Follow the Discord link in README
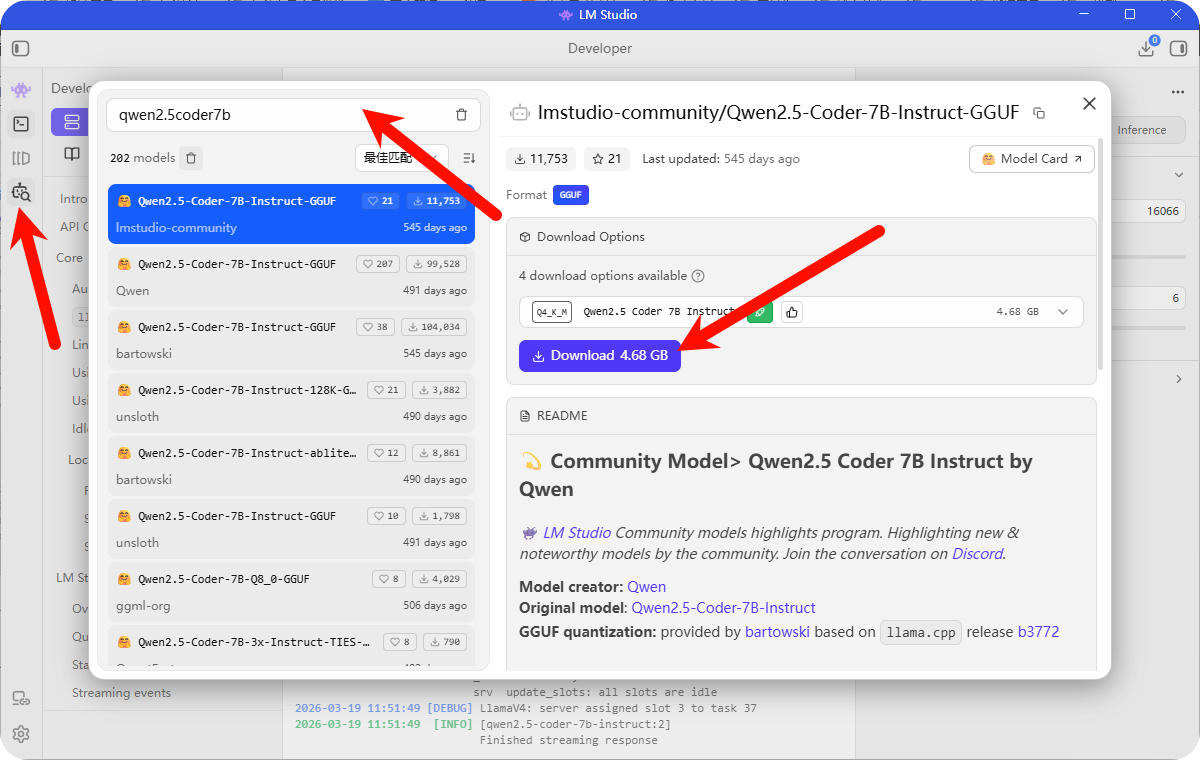1200x760 pixels. 976,554
